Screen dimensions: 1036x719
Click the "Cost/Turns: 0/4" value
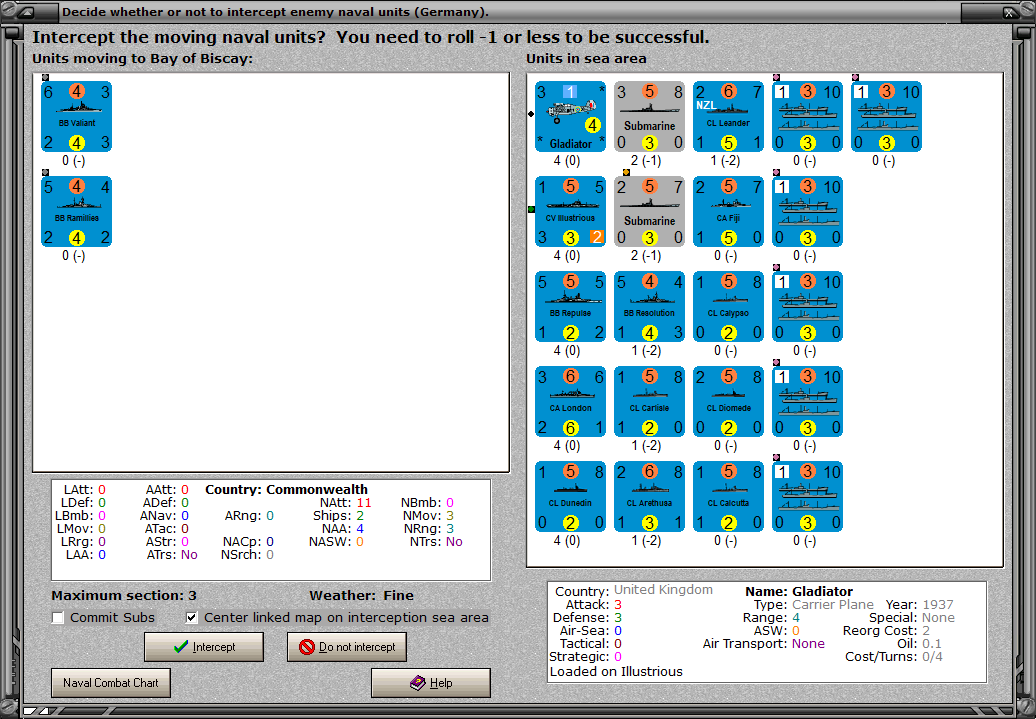coord(894,657)
